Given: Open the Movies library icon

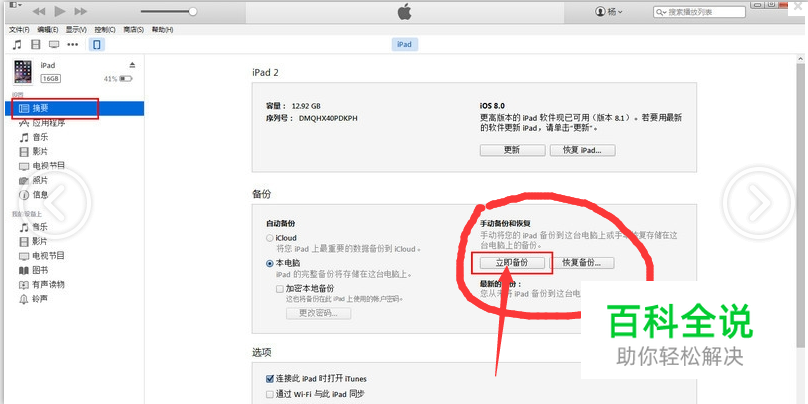Looking at the screenshot, I should coord(36,44).
